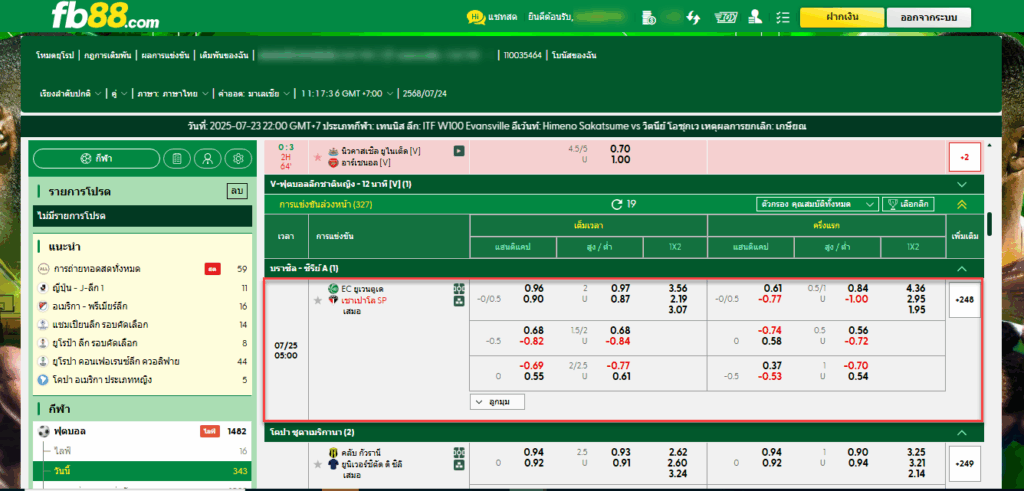Select full-time 1X2 odds 3.56
This screenshot has height=491, width=1024.
[x=678, y=288]
